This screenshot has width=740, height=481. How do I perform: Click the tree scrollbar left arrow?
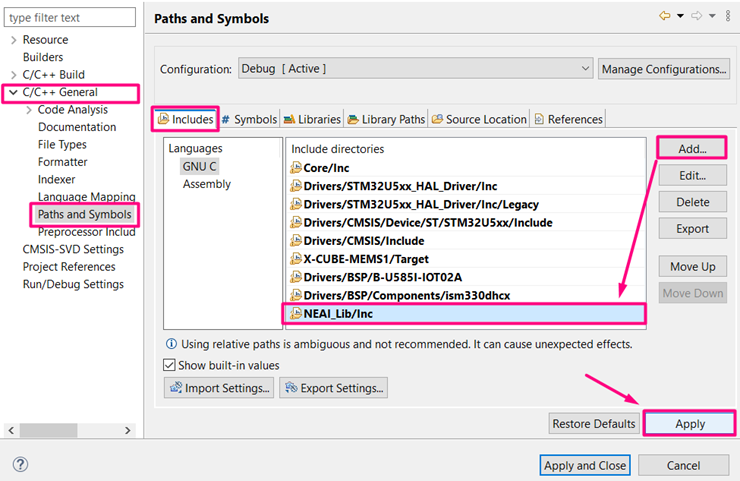point(11,430)
